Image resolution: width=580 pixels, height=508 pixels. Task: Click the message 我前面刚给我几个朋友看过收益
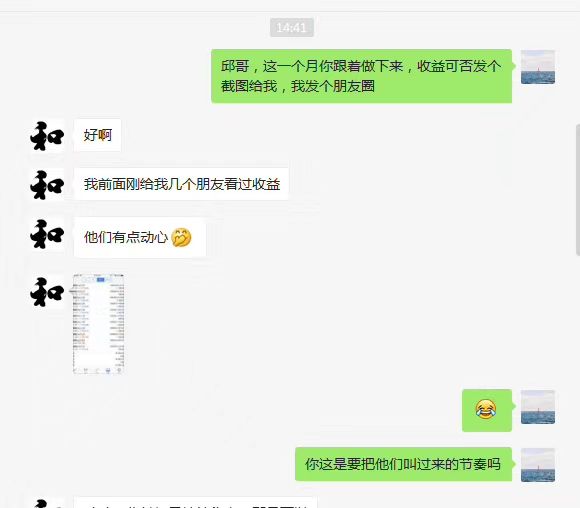181,184
